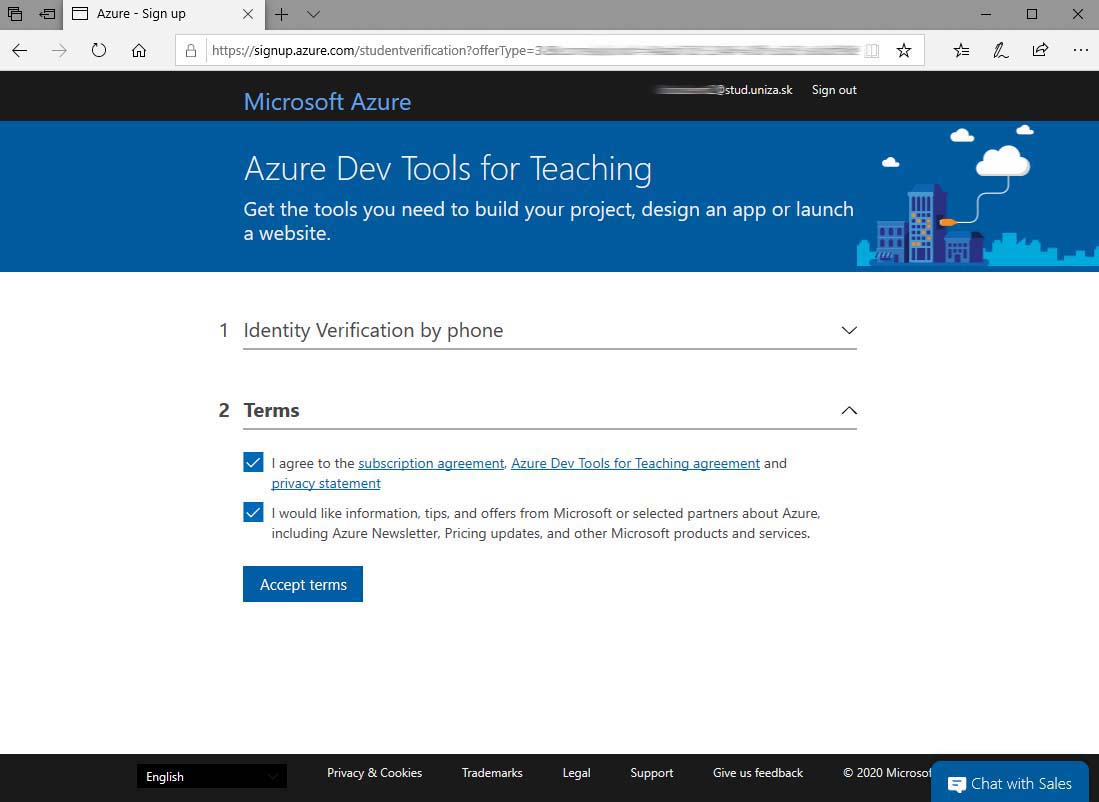This screenshot has height=802, width=1099.
Task: Maximize the browser window
Action: click(x=1032, y=14)
